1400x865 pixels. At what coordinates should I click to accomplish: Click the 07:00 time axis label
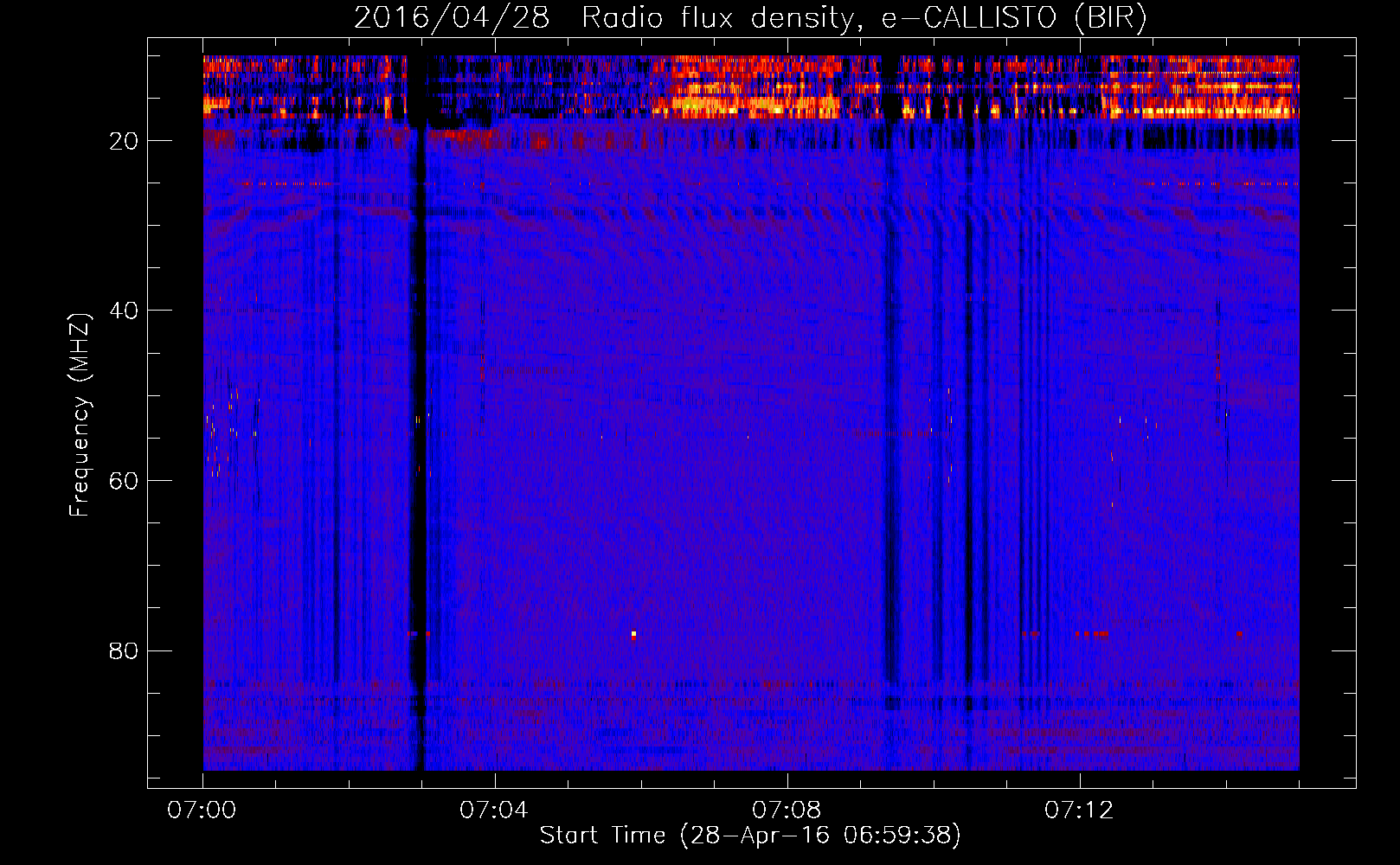(202, 811)
